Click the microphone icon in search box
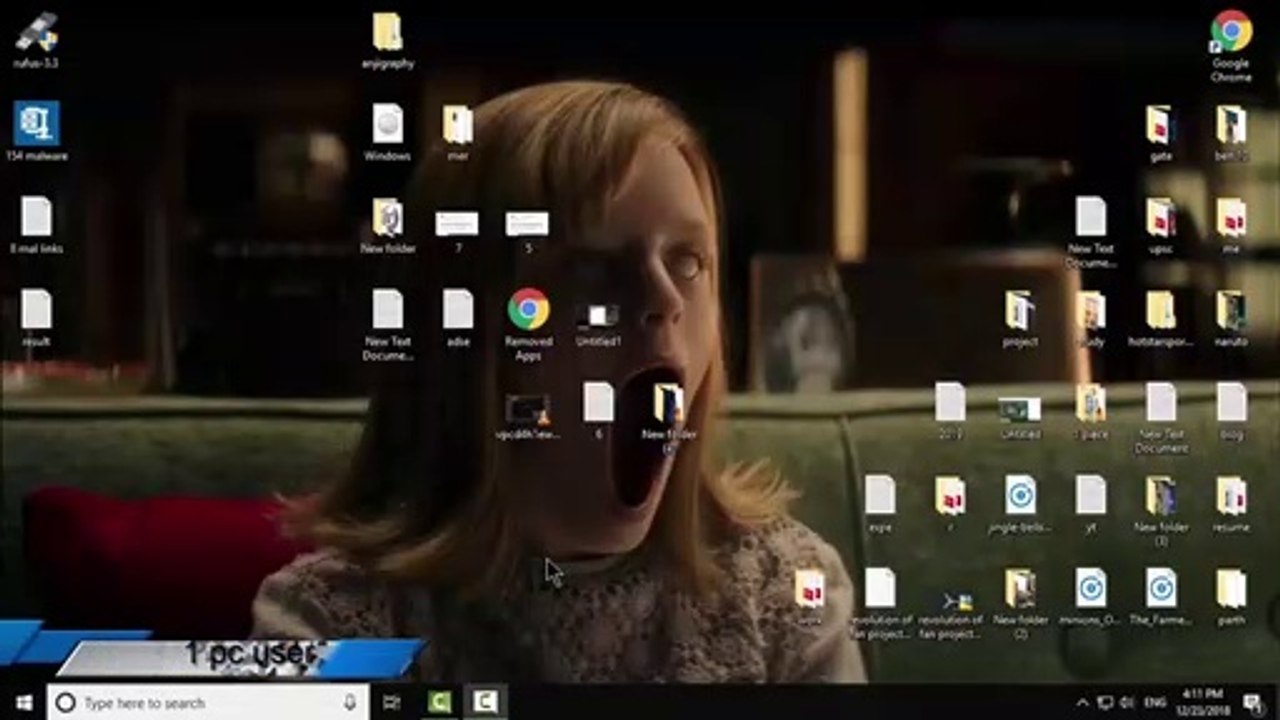The image size is (1280, 720). 350,703
